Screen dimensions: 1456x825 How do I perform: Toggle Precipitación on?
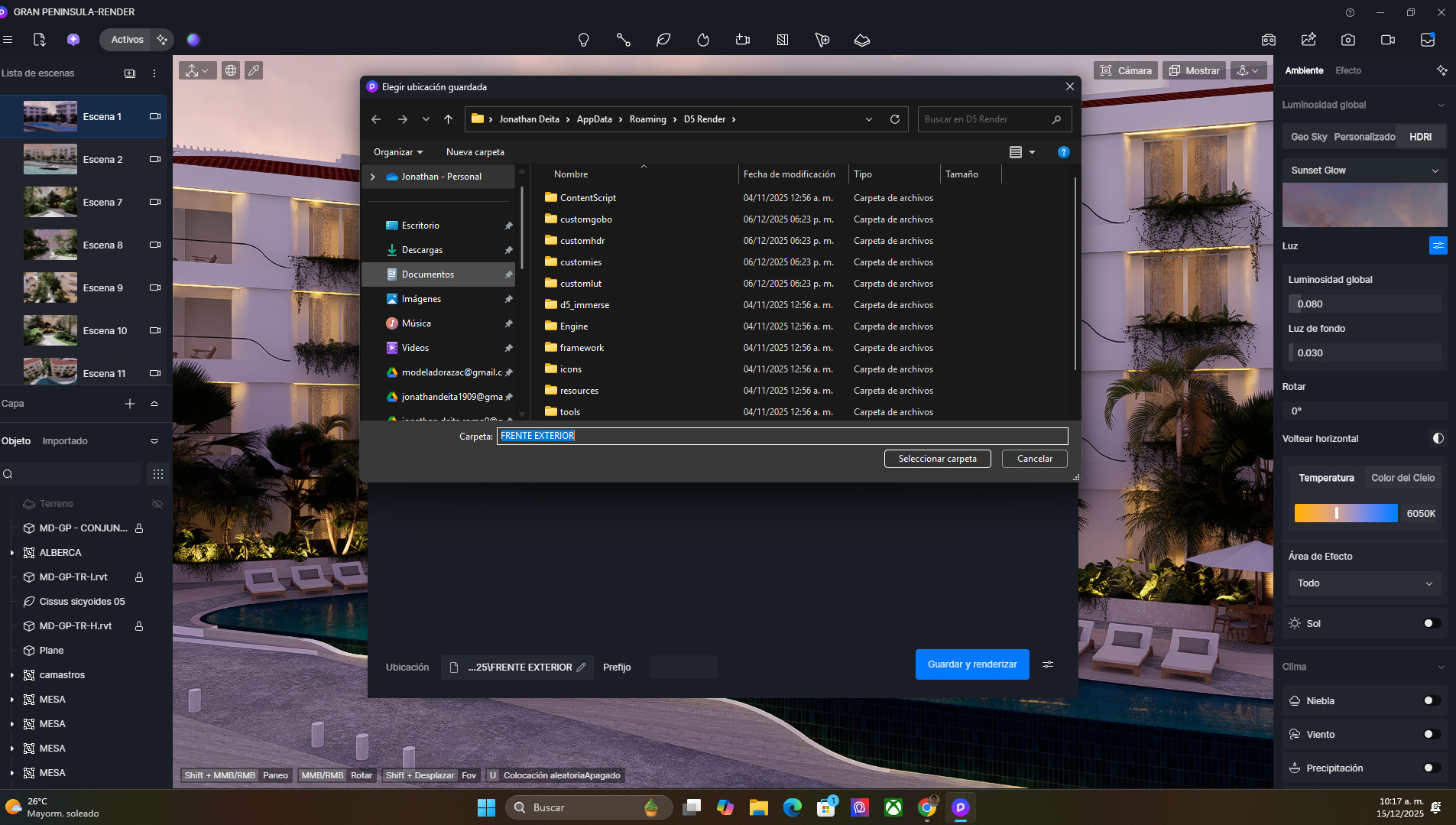click(x=1432, y=768)
